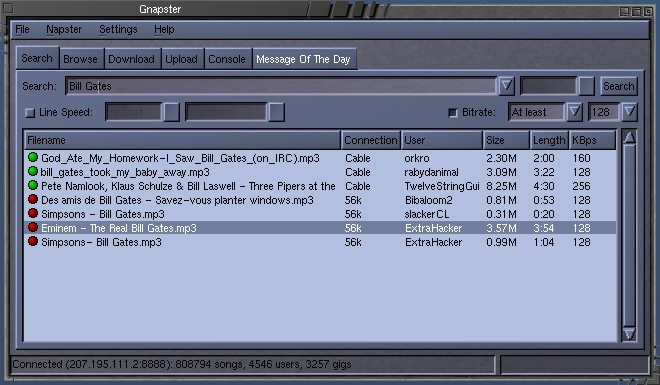The height and width of the screenshot is (385, 660).
Task: Select Pete Namlook, Klaus Schulze & Bill Laswell row
Action: click(x=320, y=186)
